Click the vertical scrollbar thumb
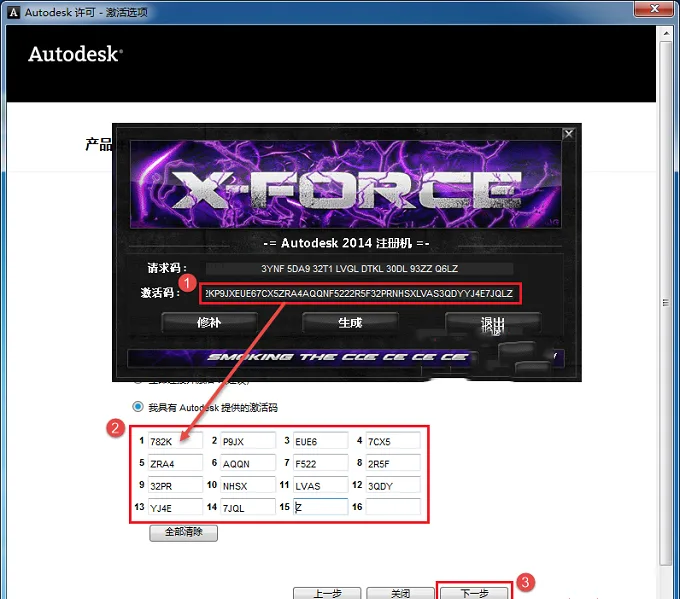Viewport: 680px width, 599px height. tap(666, 303)
